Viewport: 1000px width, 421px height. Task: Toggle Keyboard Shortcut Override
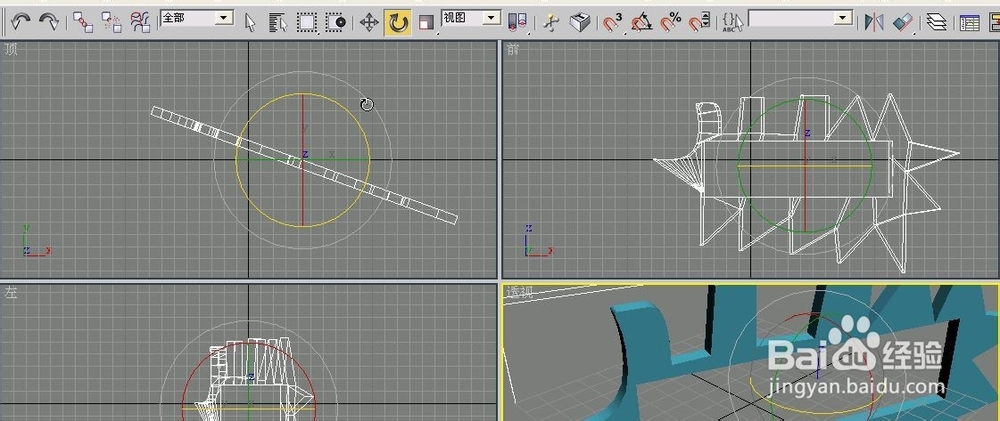point(580,23)
